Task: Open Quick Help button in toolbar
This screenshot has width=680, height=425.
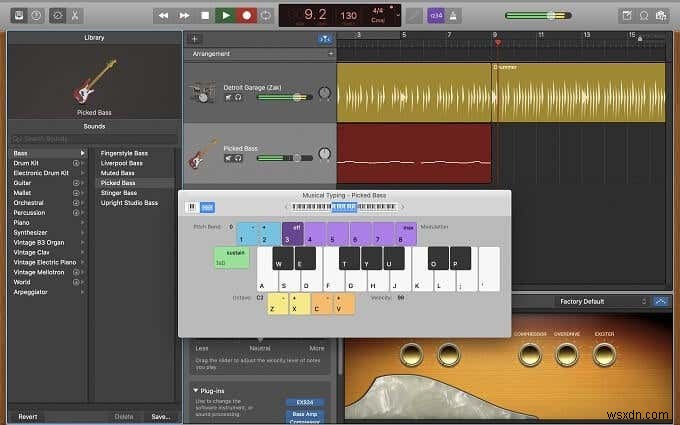Action: tap(36, 16)
